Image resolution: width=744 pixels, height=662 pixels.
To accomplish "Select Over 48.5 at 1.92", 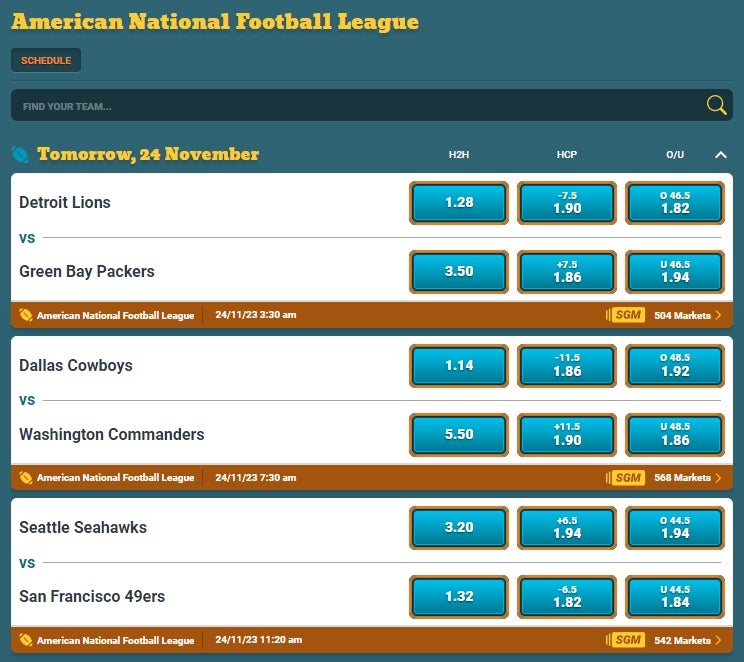I will [x=675, y=366].
